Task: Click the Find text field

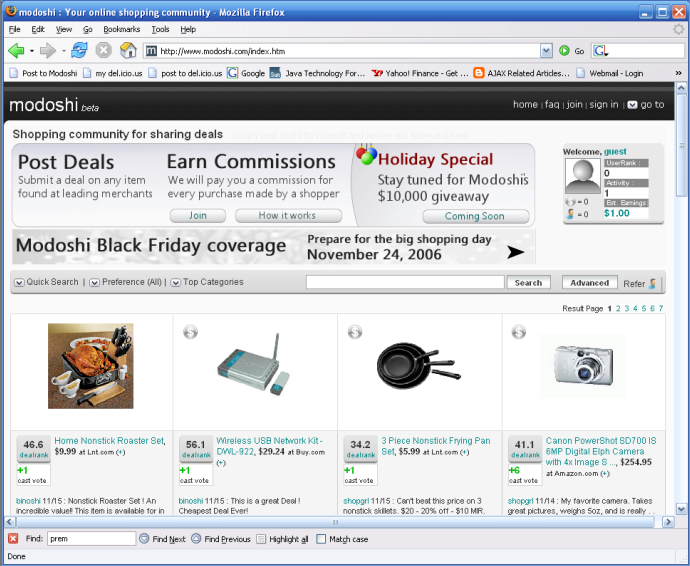Action: 92,539
